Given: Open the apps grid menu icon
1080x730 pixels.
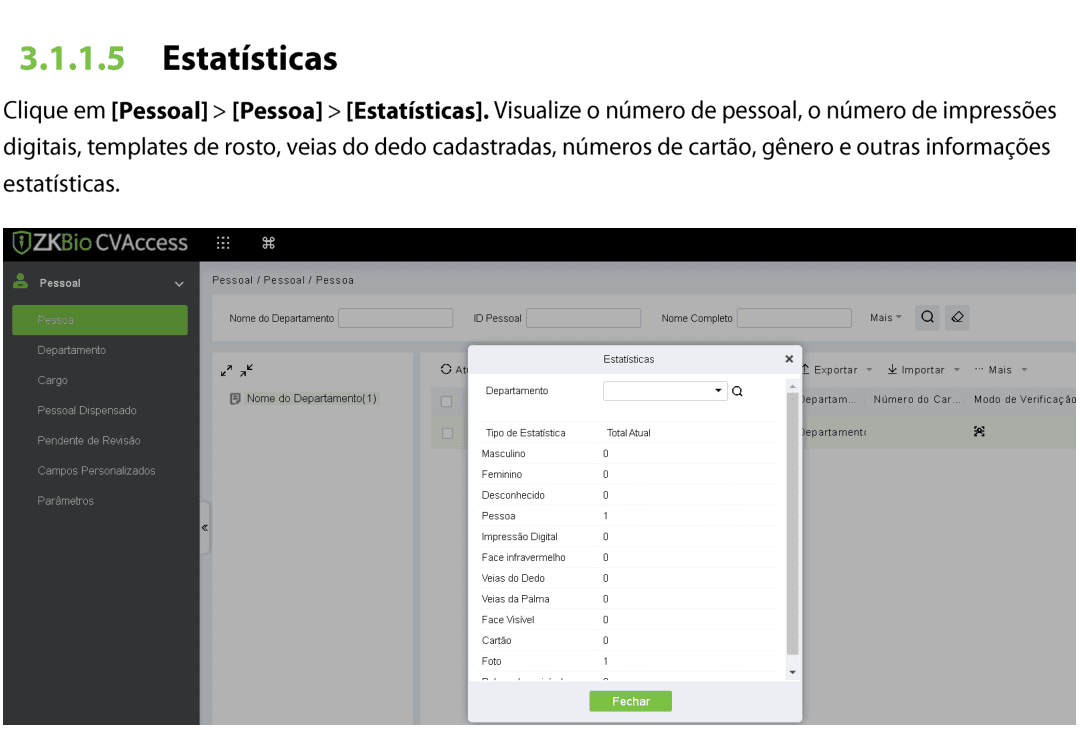Looking at the screenshot, I should [x=222, y=243].
